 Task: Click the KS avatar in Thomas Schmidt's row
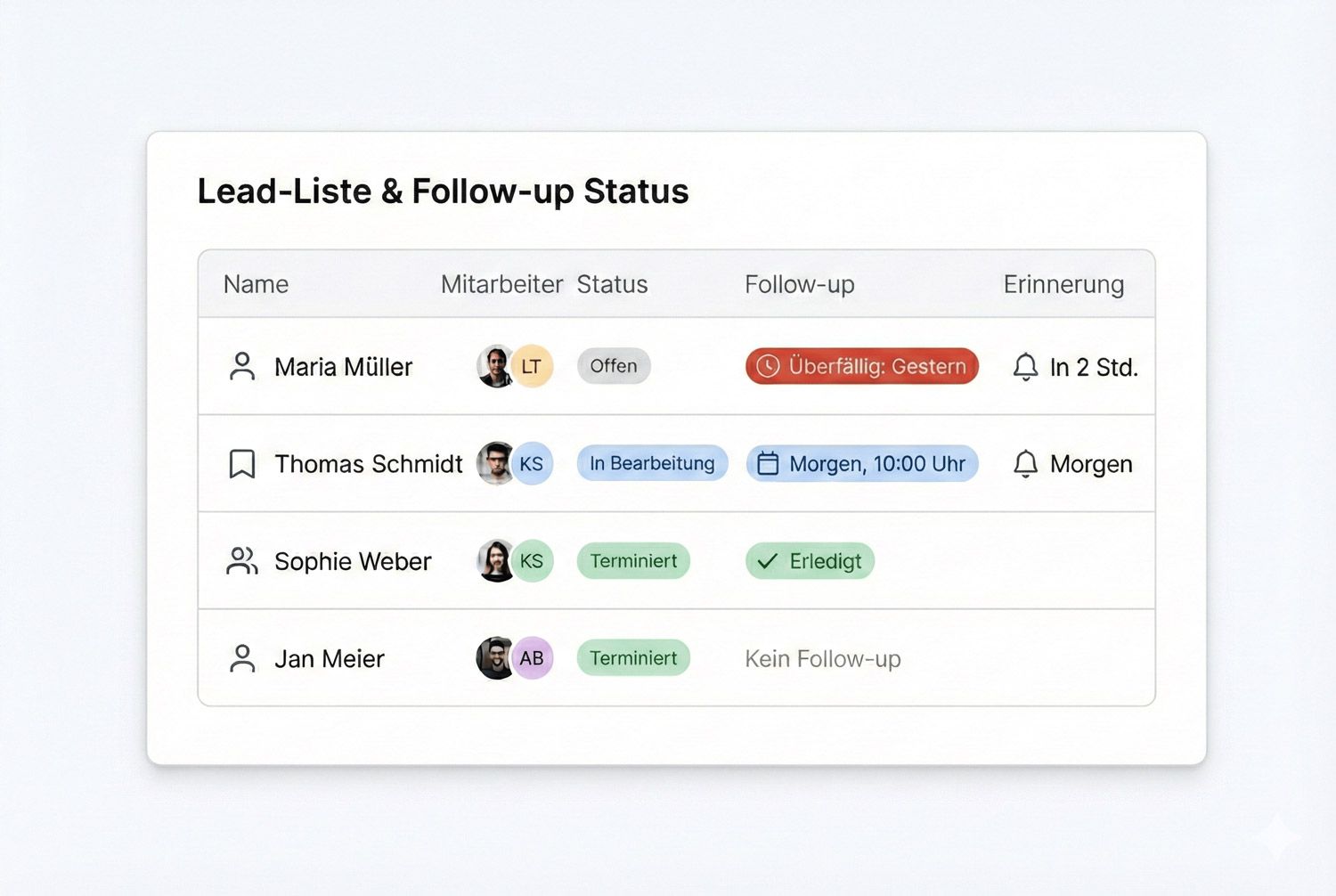click(533, 464)
